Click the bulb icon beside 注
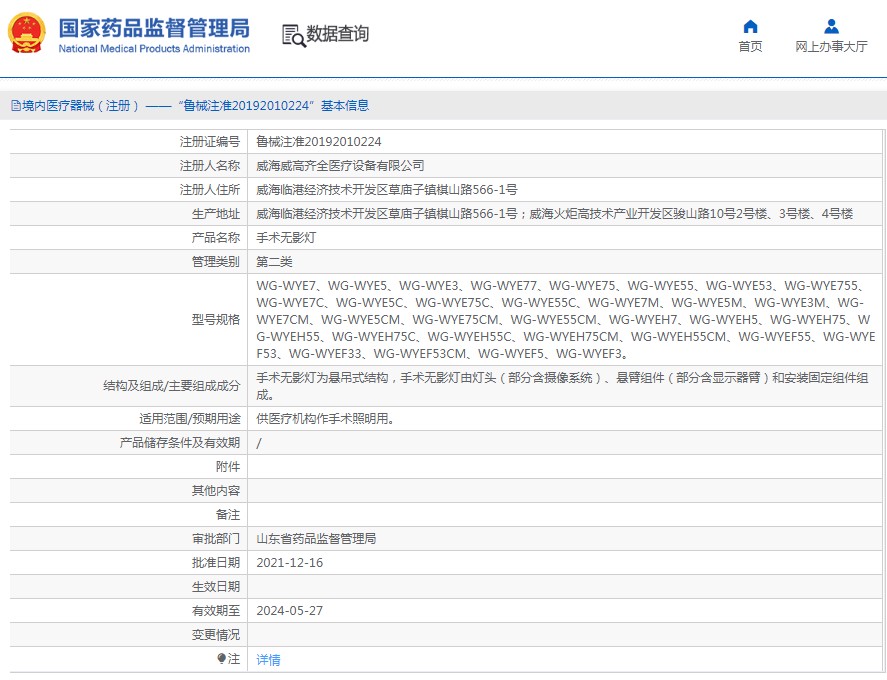887x680 pixels. click(x=221, y=659)
